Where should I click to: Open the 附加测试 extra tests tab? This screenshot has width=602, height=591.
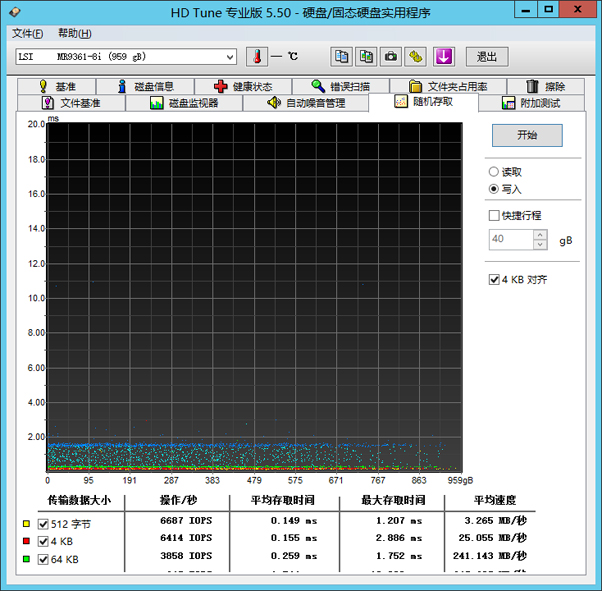[531, 103]
